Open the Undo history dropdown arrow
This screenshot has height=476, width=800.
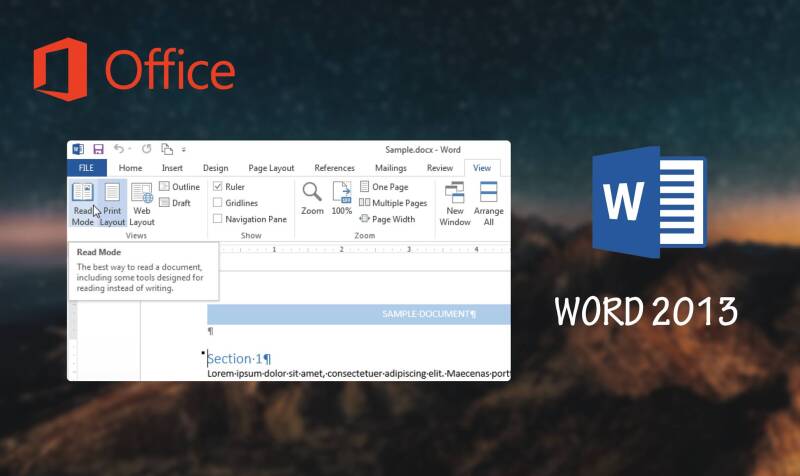[x=130, y=149]
